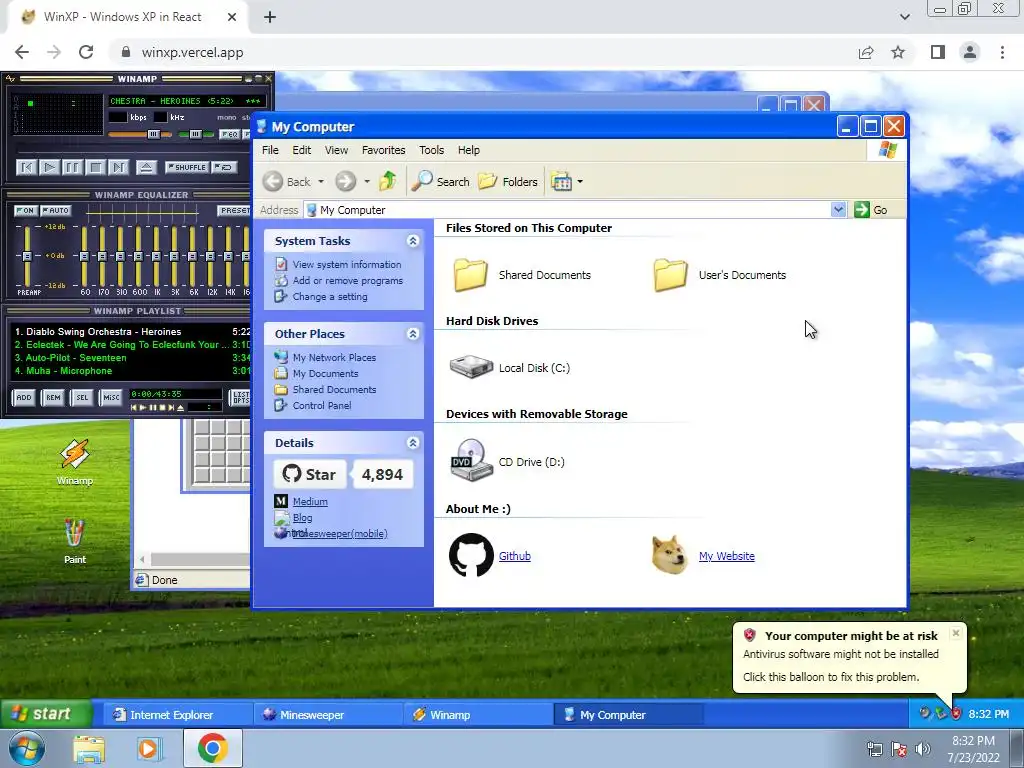The width and height of the screenshot is (1024, 768).
Task: Select the Local Disk (C:) drive icon
Action: (471, 367)
